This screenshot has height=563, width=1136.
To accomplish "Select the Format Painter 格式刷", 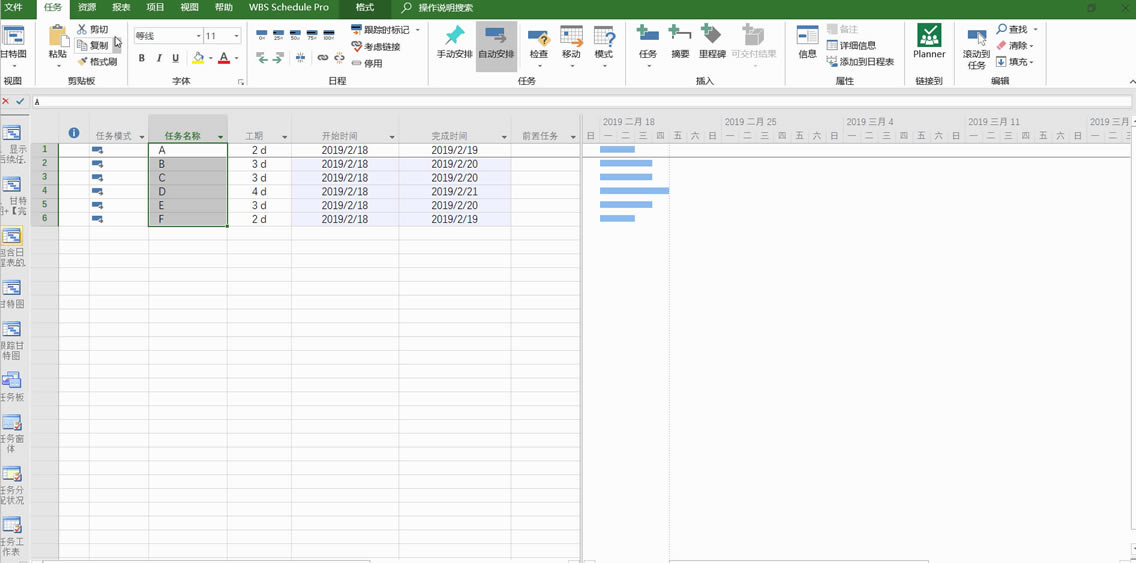I will point(97,62).
